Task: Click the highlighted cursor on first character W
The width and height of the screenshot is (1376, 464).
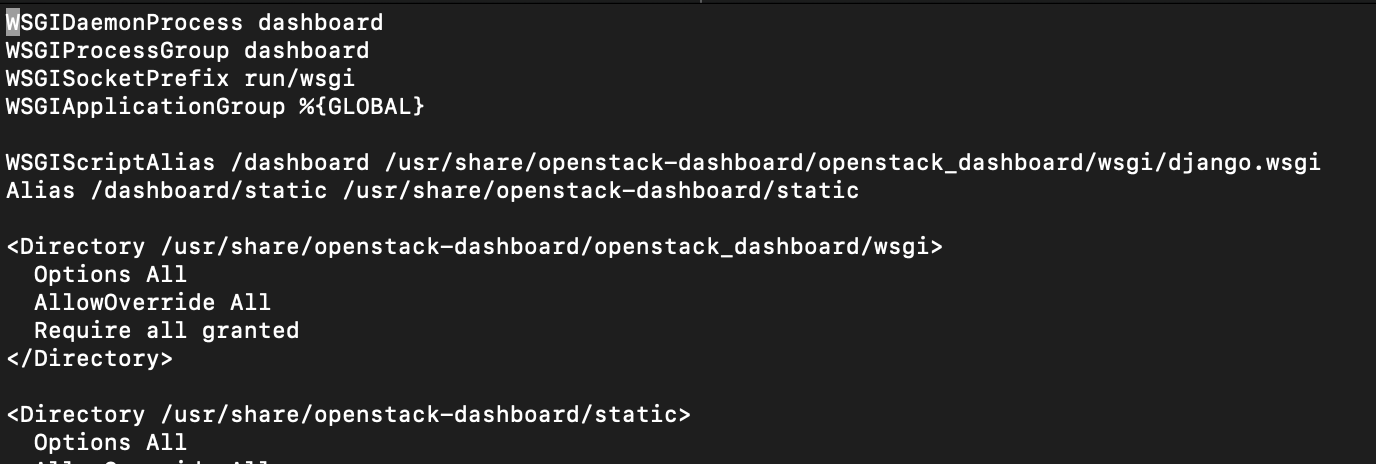Action: click(x=13, y=22)
